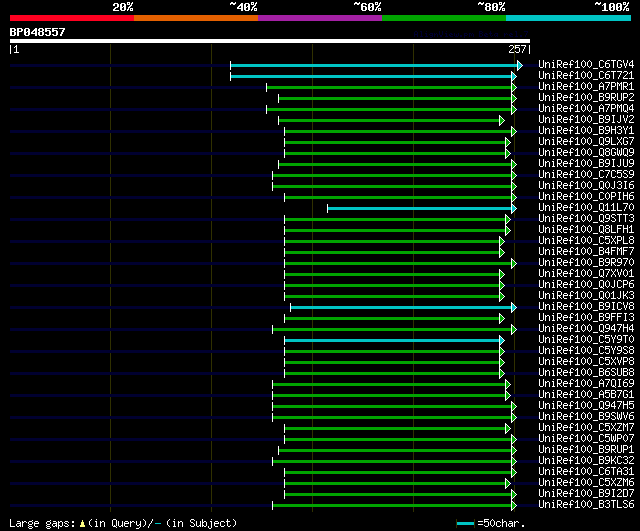Viewport: 640px width, 531px height.
Task: Select the UniRef100_C5XZM6 label
Action: [586, 483]
